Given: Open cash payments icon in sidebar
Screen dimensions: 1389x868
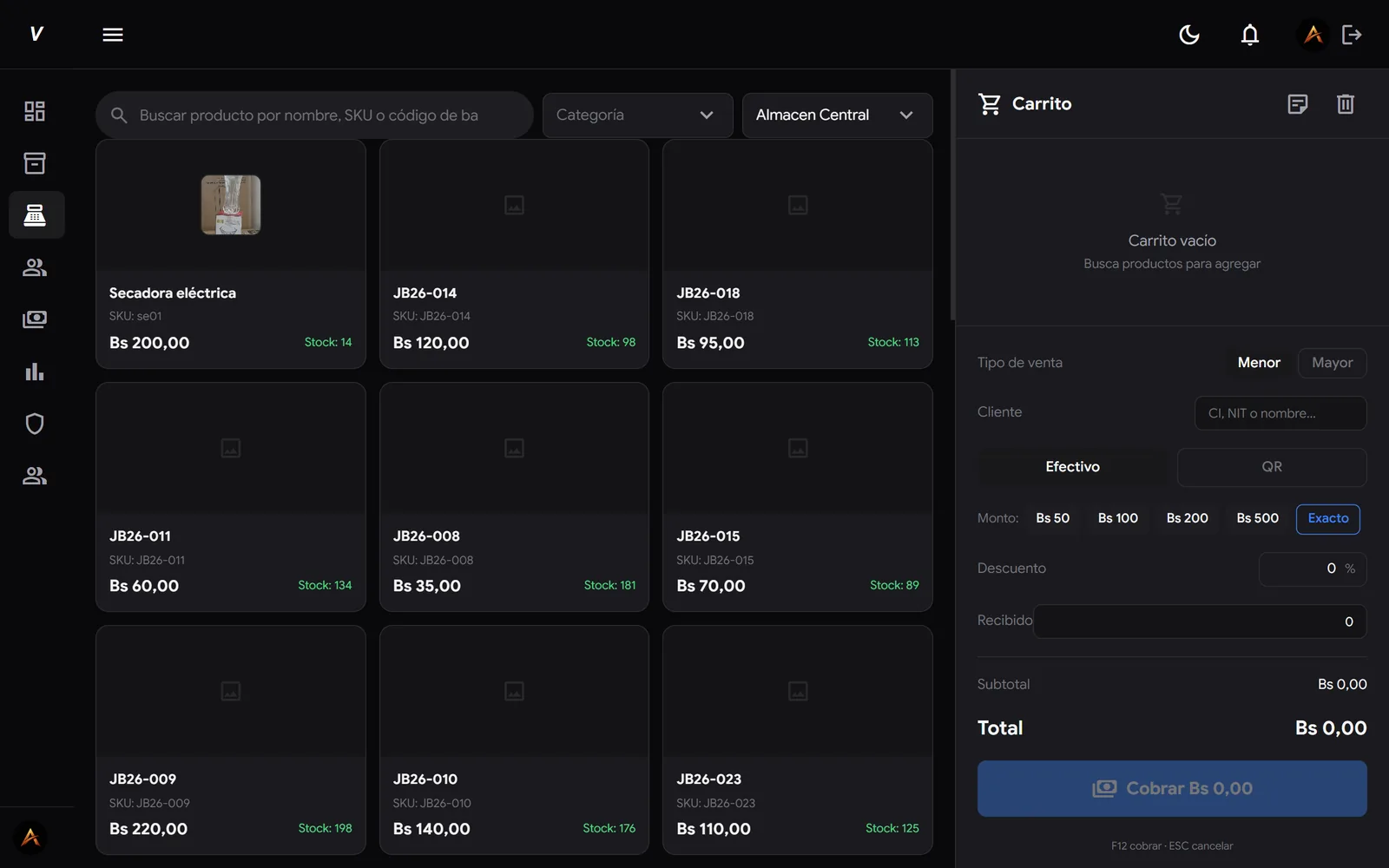Looking at the screenshot, I should (35, 319).
